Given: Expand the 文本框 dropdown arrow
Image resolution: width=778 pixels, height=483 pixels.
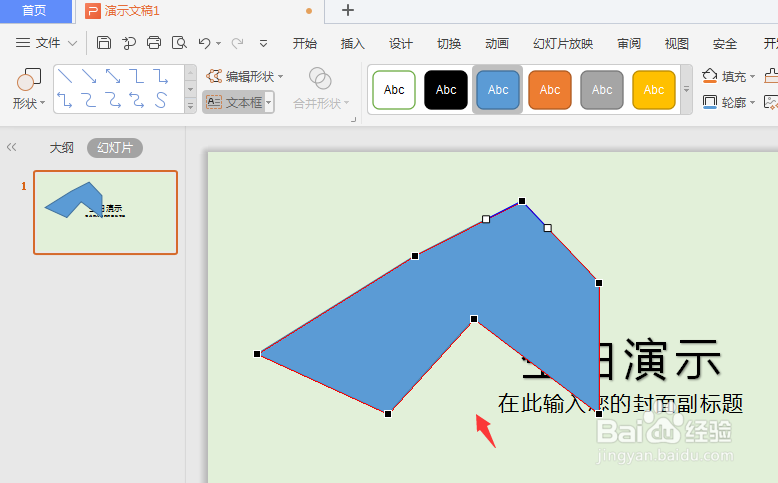Looking at the screenshot, I should tap(269, 103).
